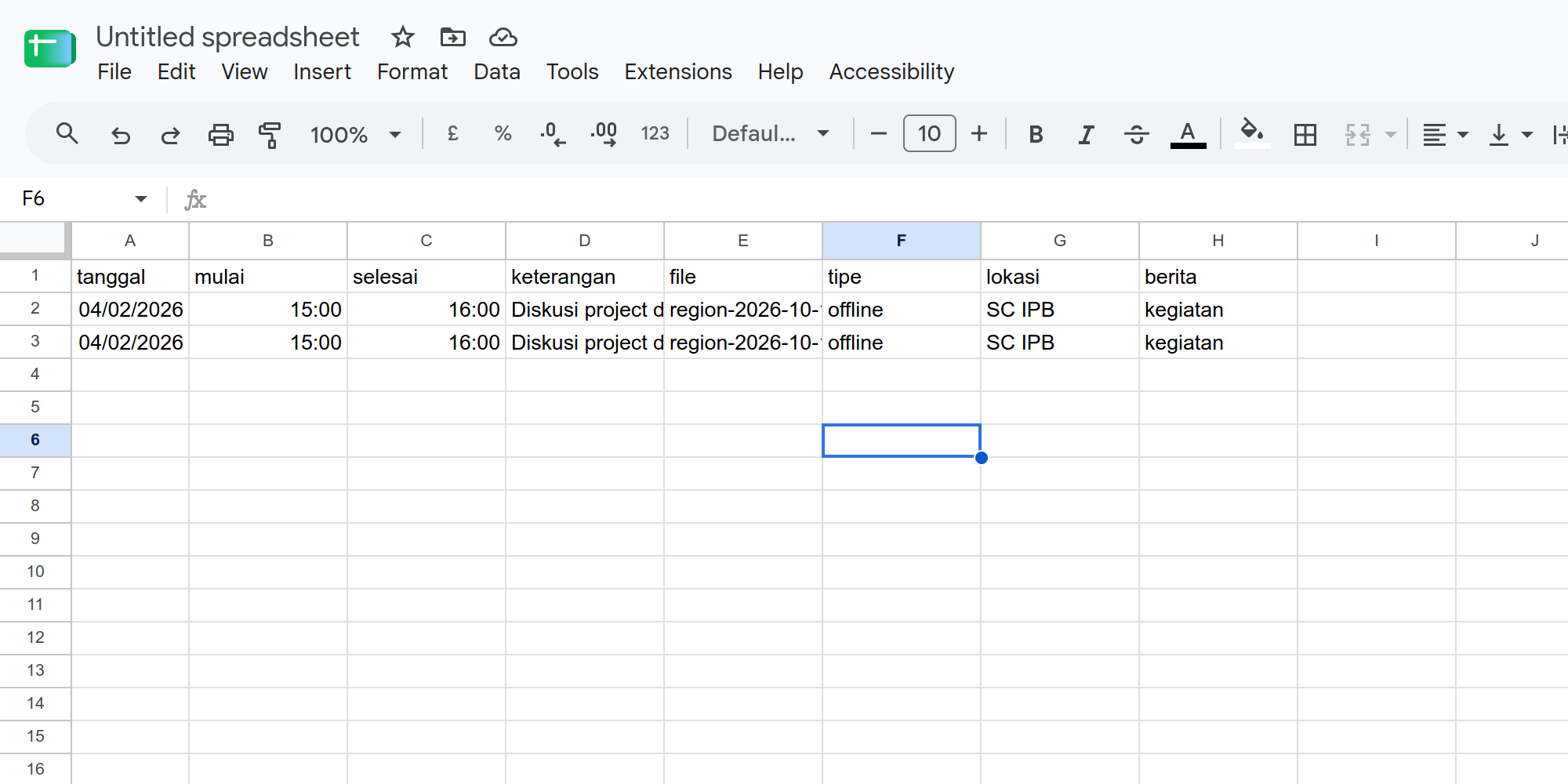Increase font size with plus button
Screen dimensions: 1568x784
(979, 134)
